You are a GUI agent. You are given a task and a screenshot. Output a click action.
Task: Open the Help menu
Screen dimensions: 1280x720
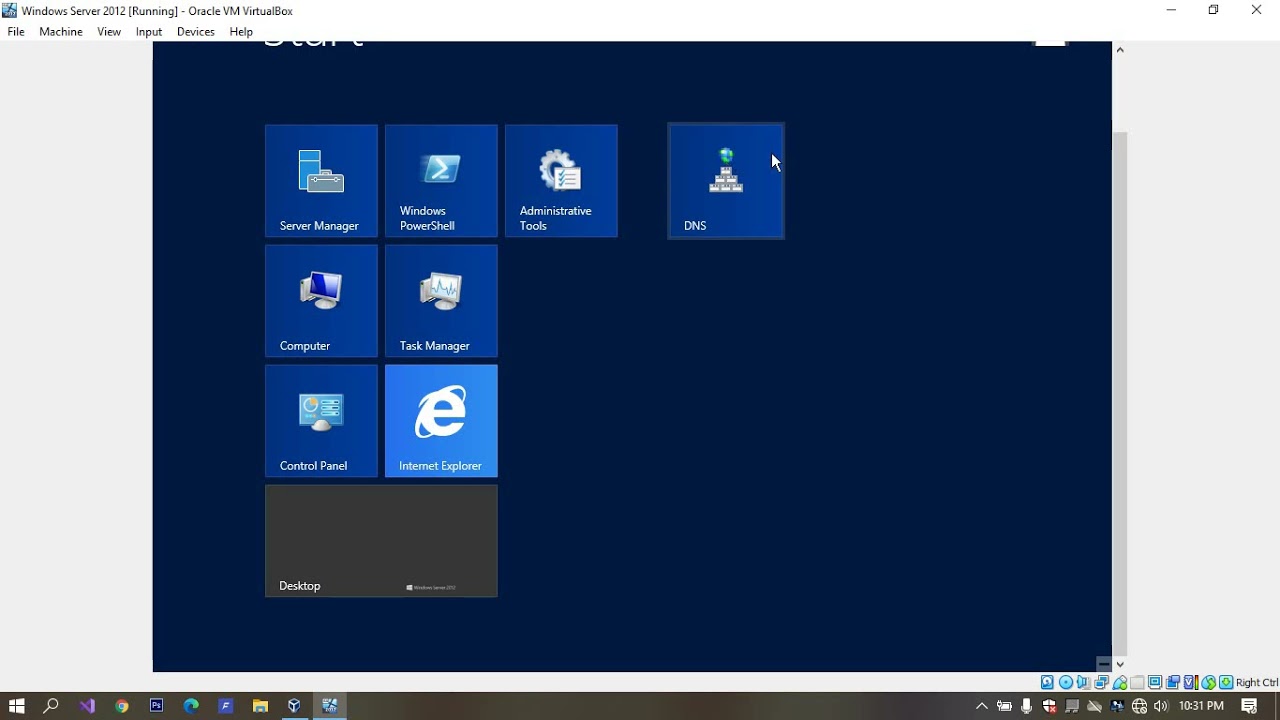tap(241, 32)
